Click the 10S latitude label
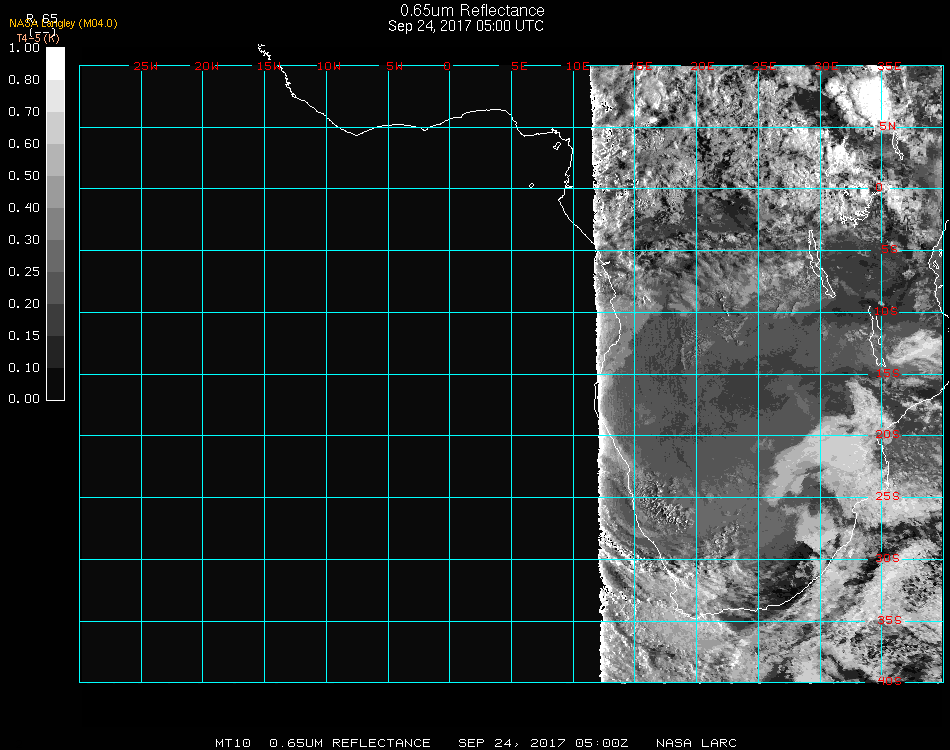 (x=886, y=311)
